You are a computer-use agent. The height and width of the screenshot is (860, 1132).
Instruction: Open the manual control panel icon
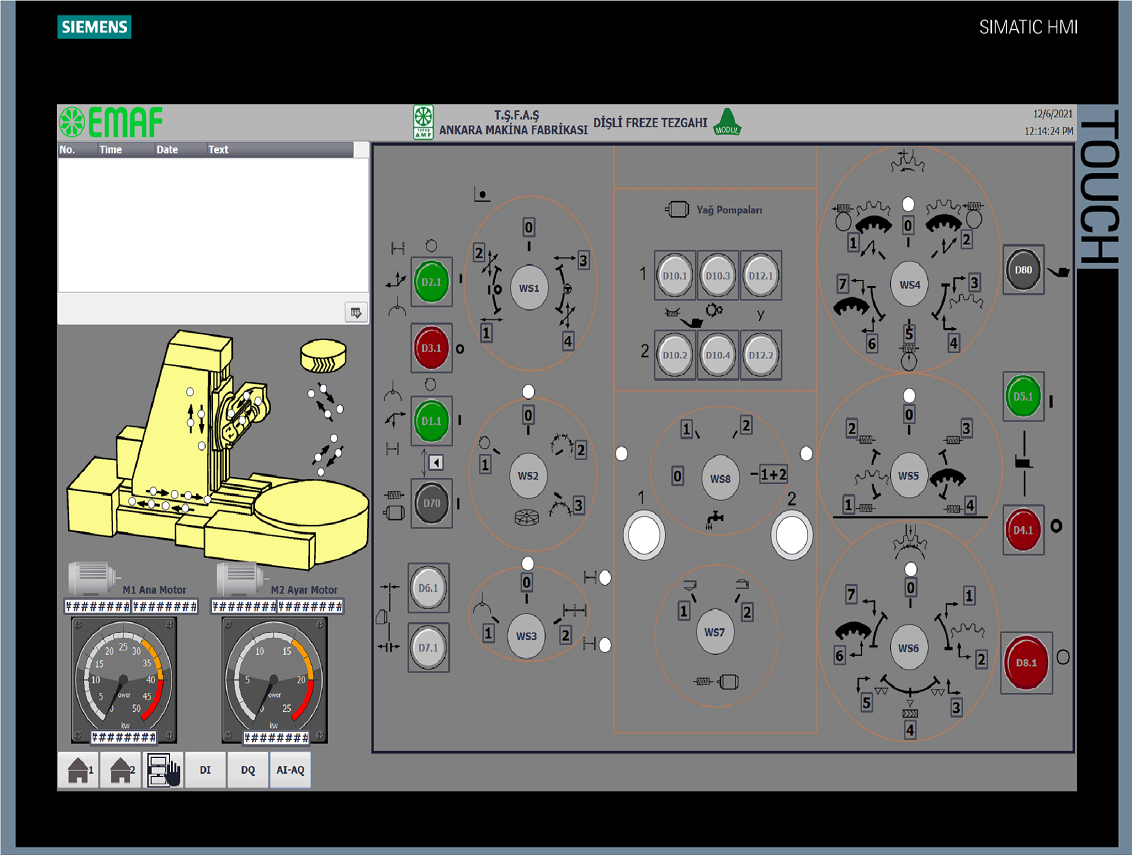(x=163, y=770)
